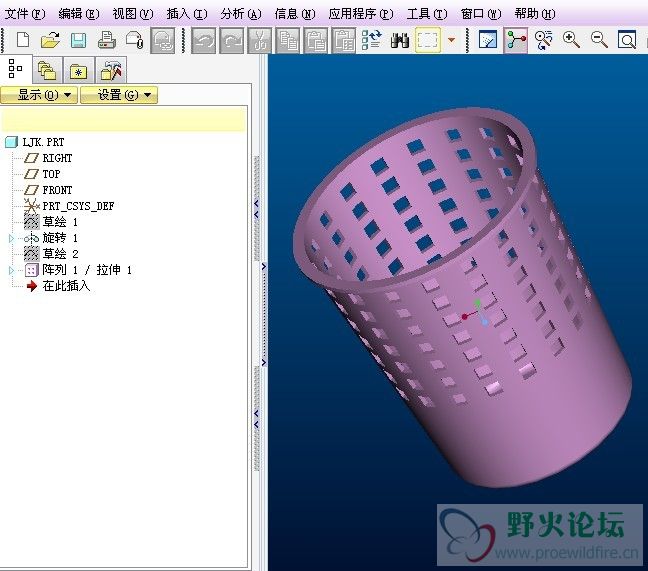Image resolution: width=648 pixels, height=571 pixels.
Task: Click the Zoom Out magnifier icon
Action: click(599, 40)
